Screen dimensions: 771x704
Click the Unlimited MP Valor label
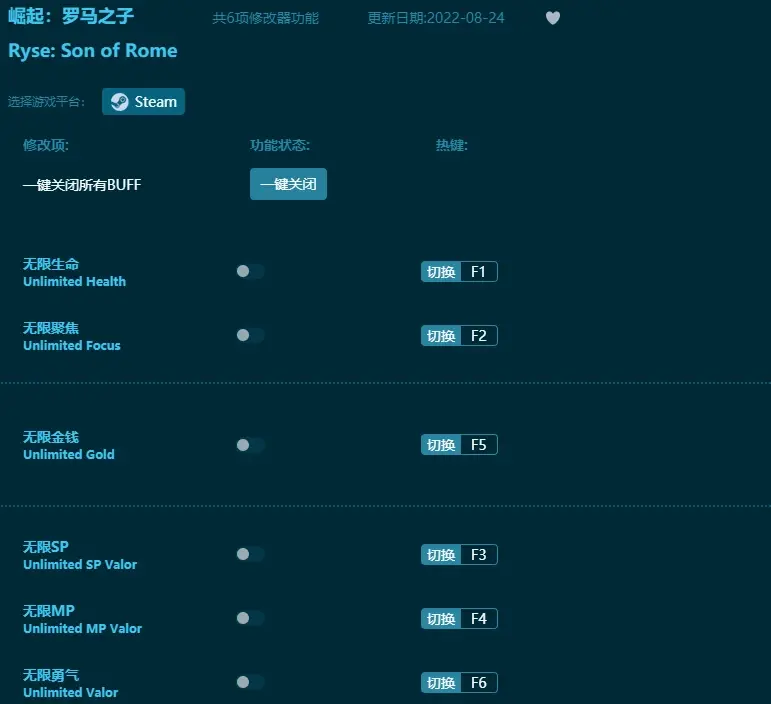click(x=83, y=628)
